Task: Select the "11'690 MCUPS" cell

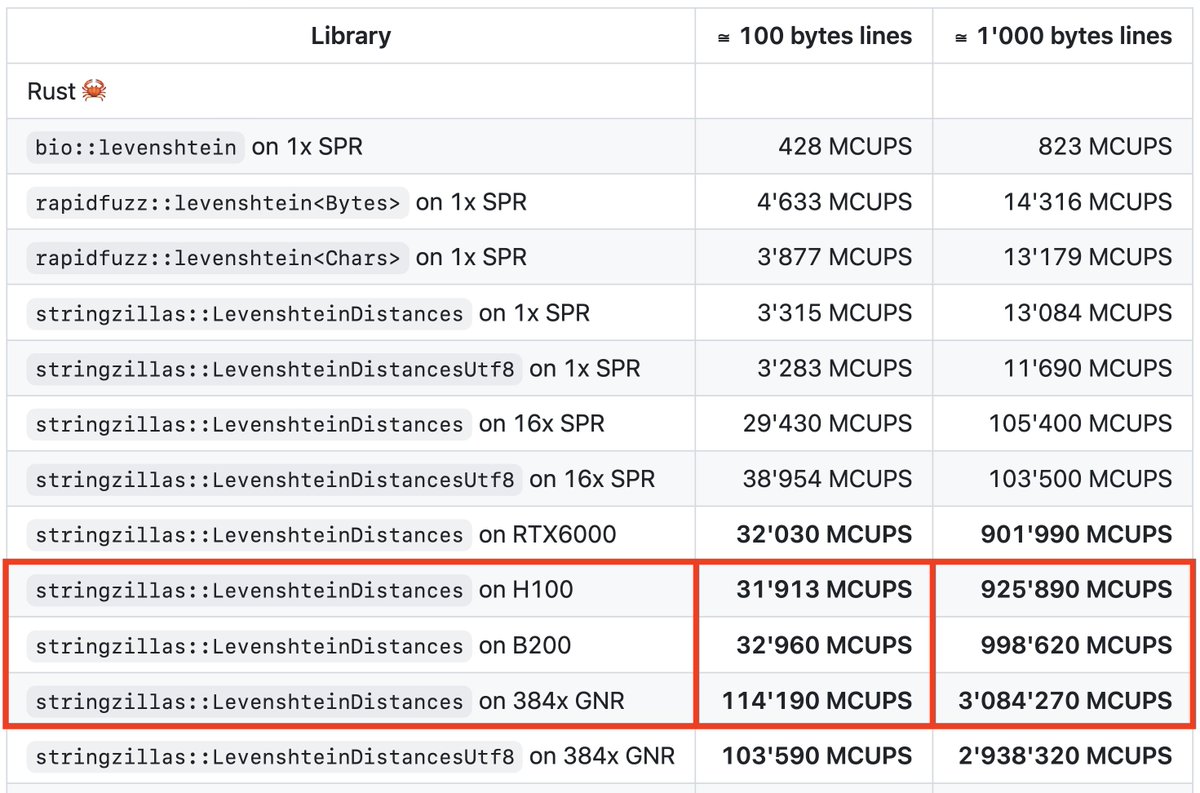Action: click(1063, 369)
